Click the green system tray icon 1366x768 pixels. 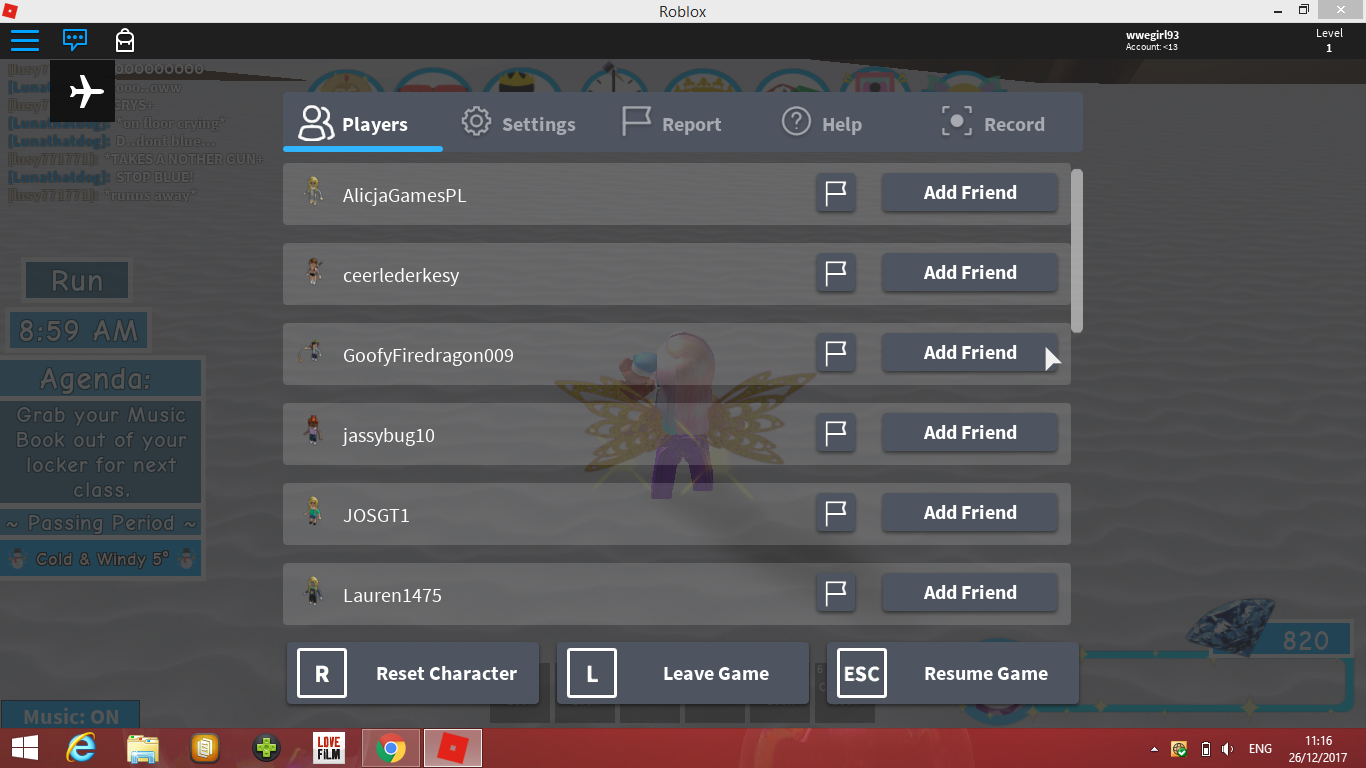1181,749
